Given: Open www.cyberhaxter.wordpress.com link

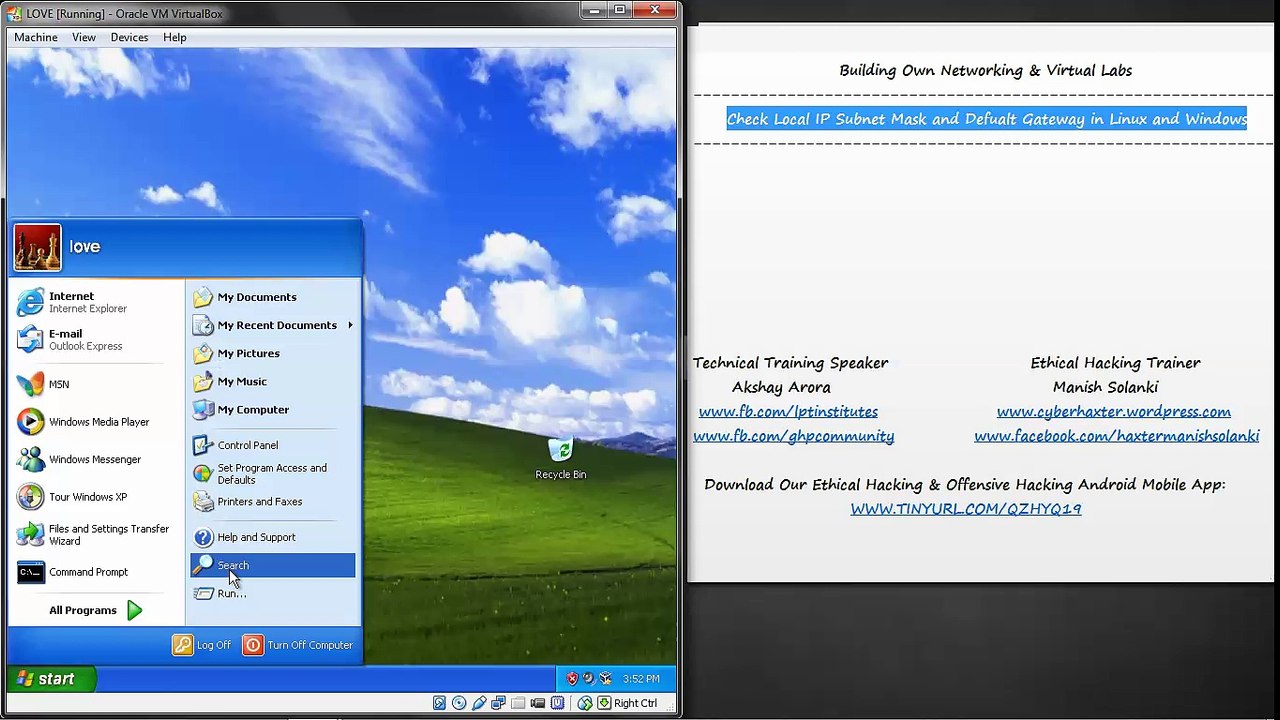Looking at the screenshot, I should coord(1113,412).
